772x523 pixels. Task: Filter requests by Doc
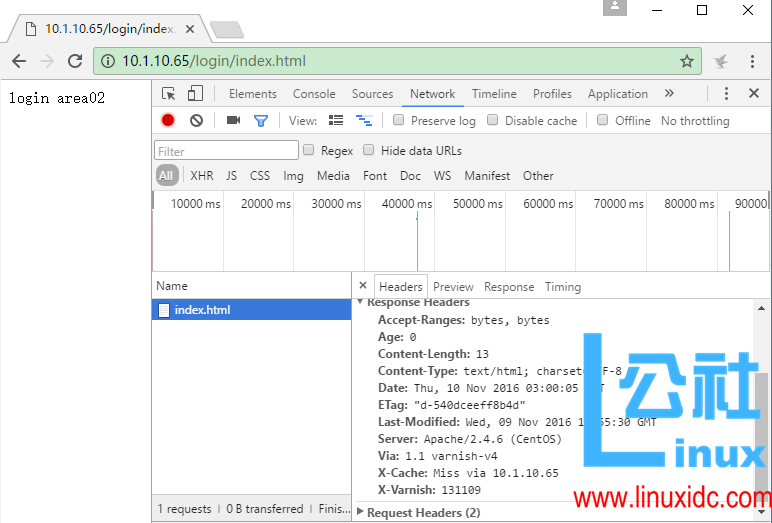click(x=410, y=176)
